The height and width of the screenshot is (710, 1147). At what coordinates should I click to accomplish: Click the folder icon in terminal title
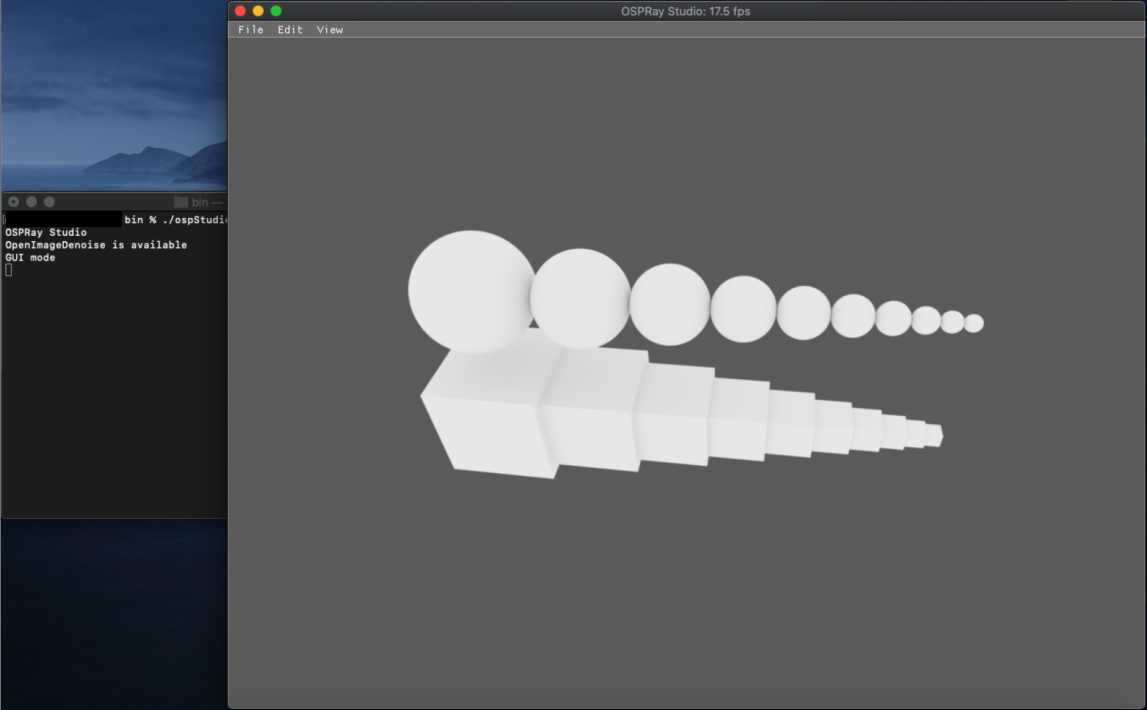coord(181,202)
